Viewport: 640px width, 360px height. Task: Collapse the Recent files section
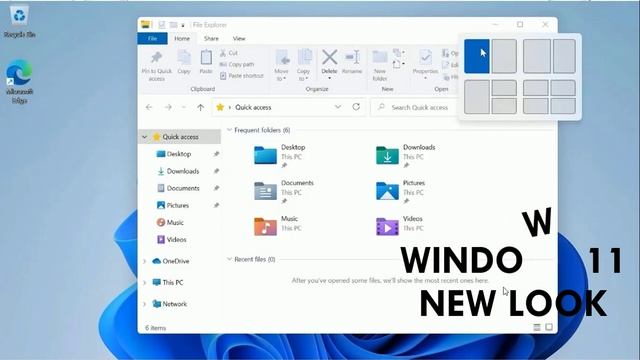pos(229,259)
